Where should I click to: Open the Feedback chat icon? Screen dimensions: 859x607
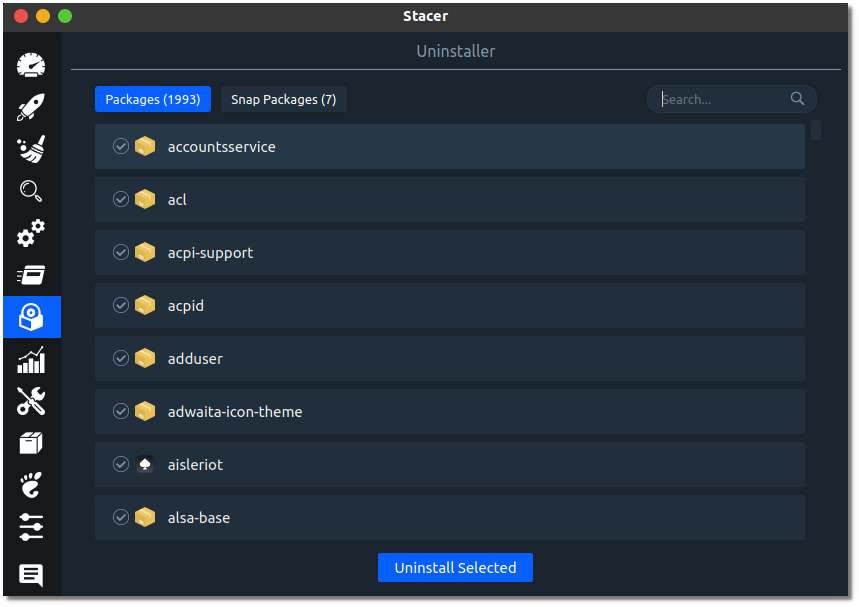[31, 575]
